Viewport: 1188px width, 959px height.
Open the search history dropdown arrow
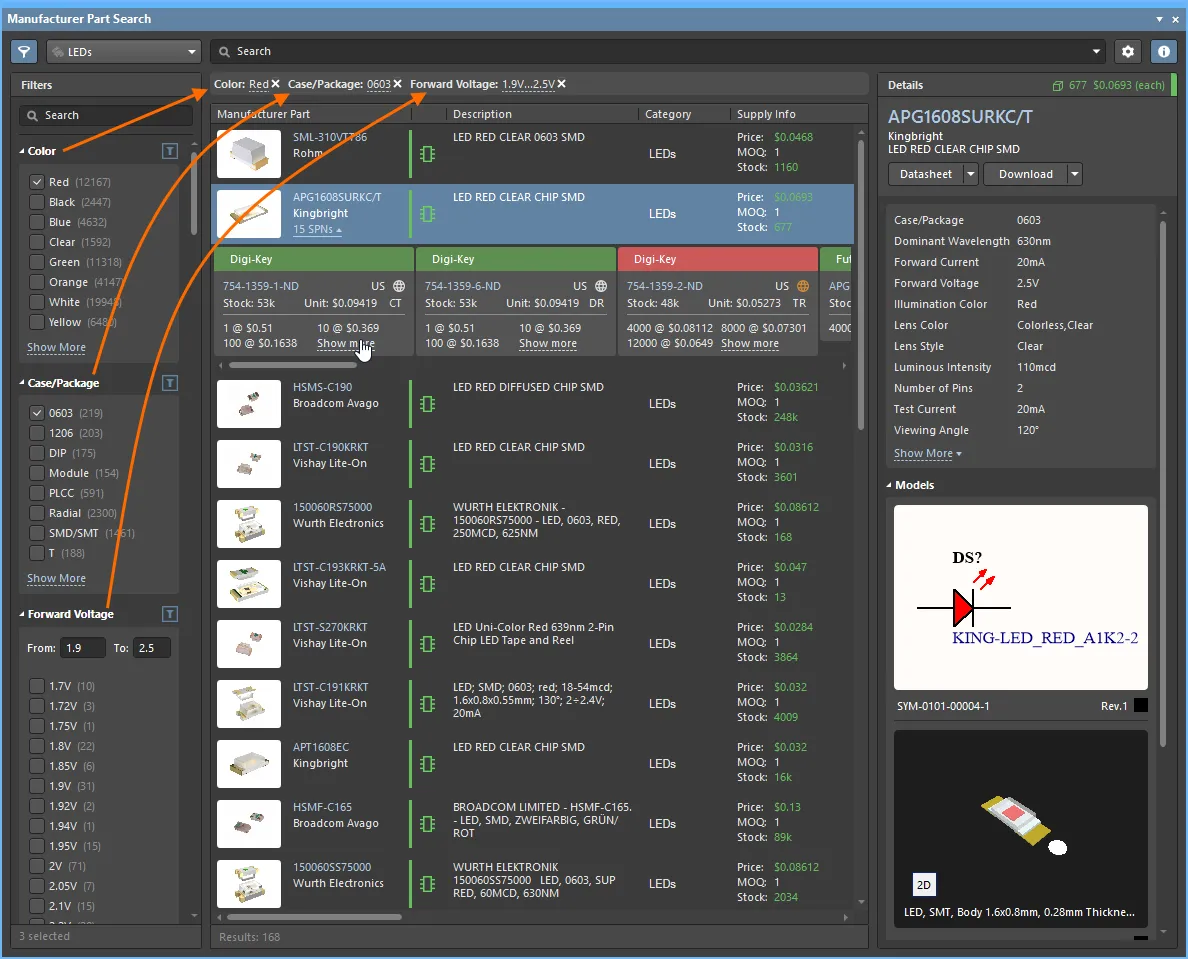[x=1096, y=52]
